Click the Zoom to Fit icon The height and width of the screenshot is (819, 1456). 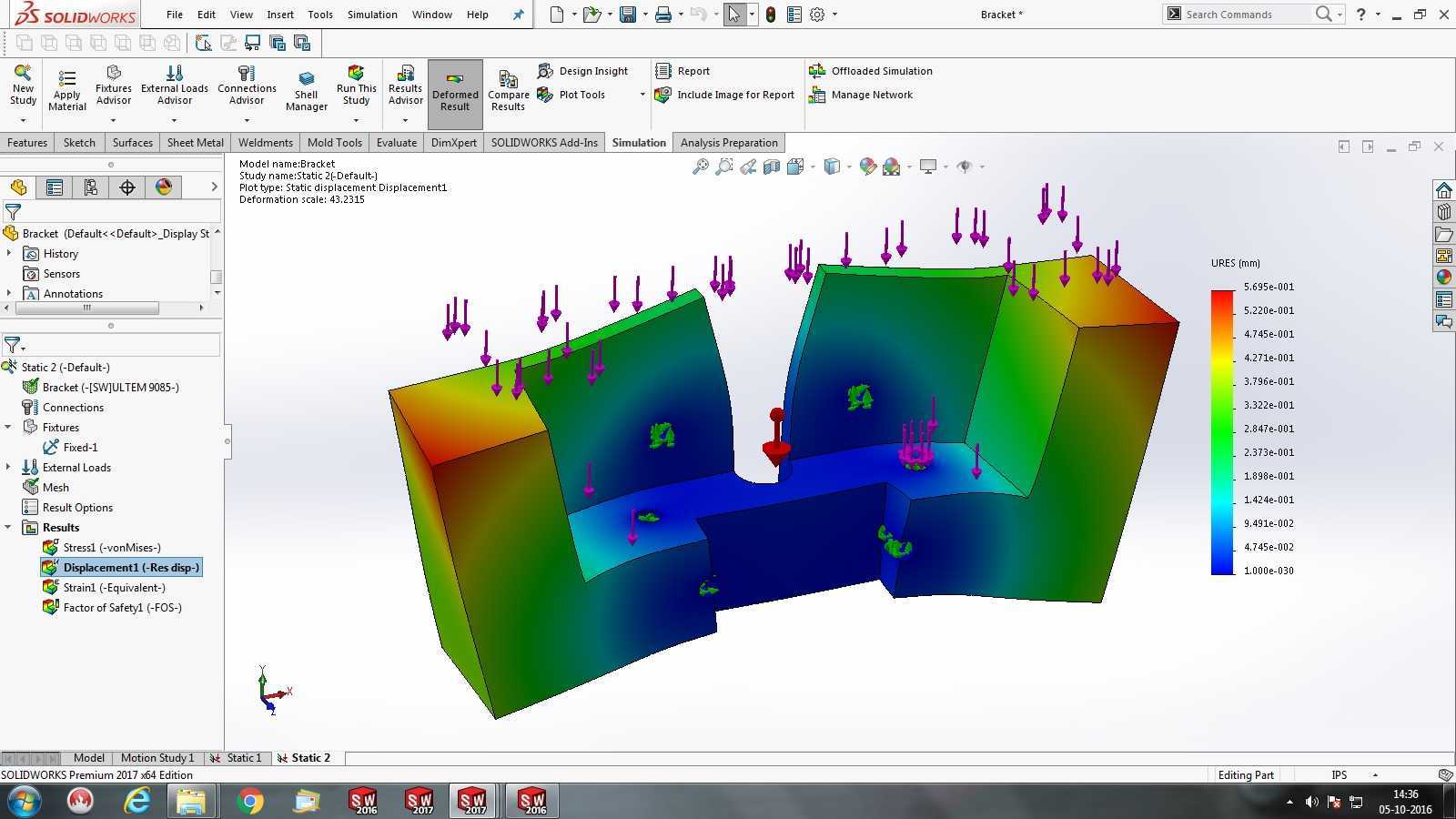[x=700, y=167]
